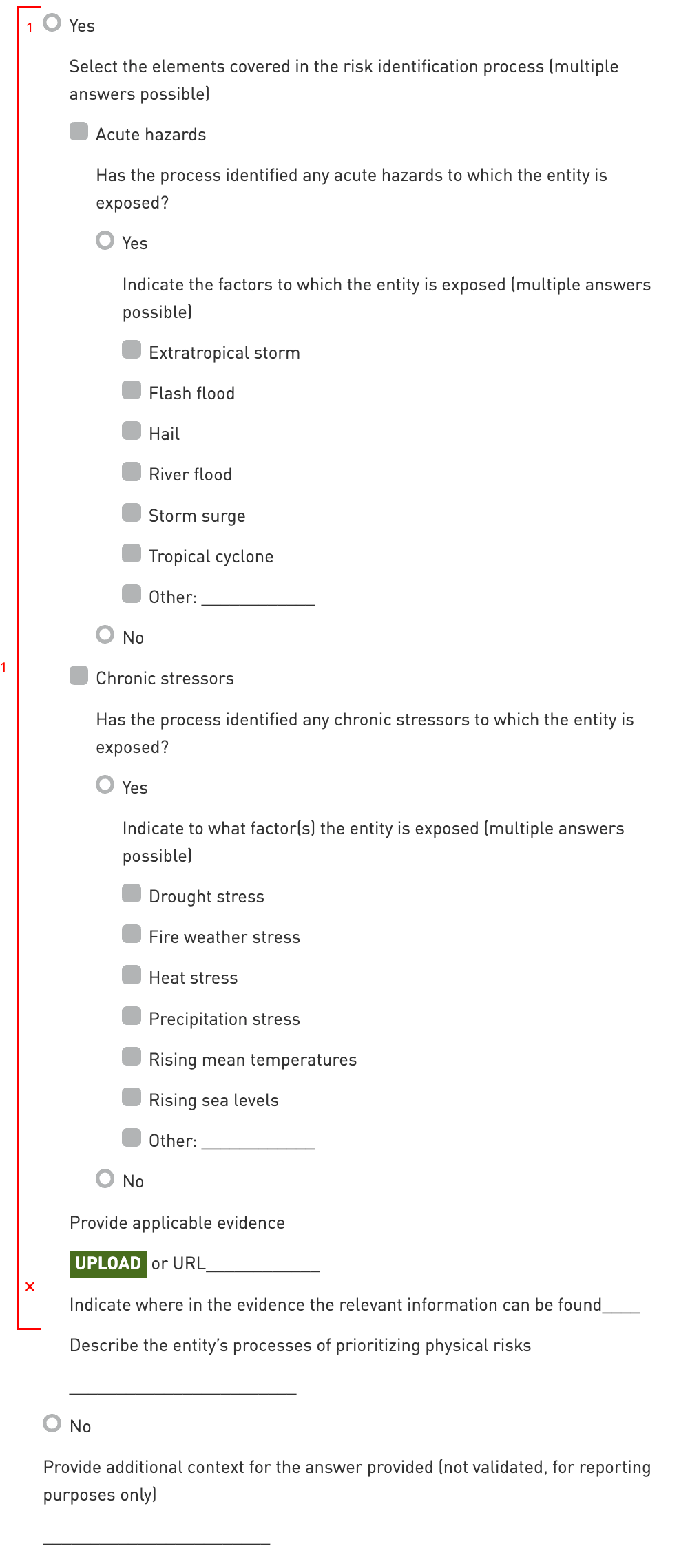
Task: Select the Tropical cyclone checkbox
Action: pyautogui.click(x=132, y=553)
